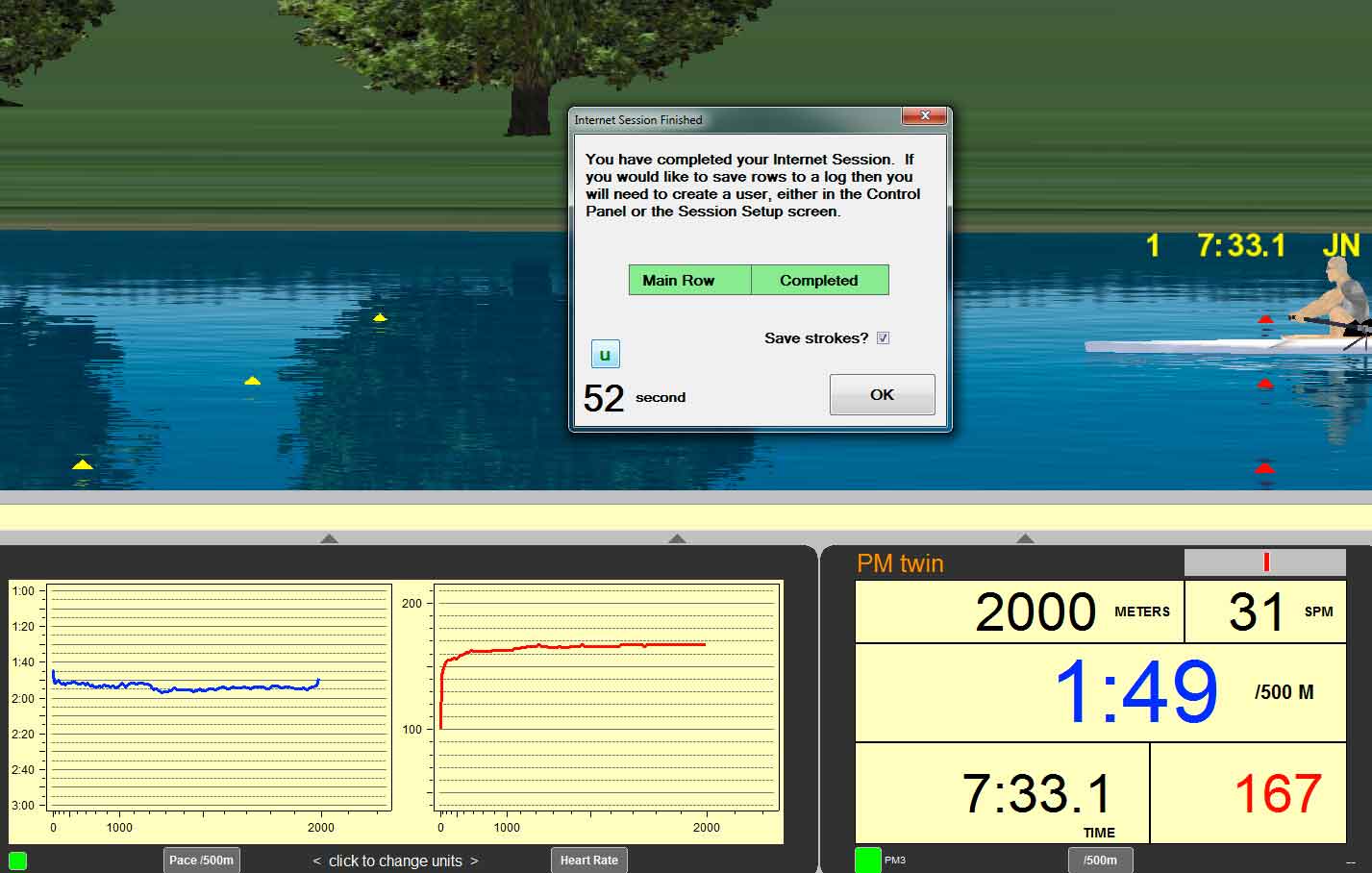Select the Completed status cell

(819, 280)
